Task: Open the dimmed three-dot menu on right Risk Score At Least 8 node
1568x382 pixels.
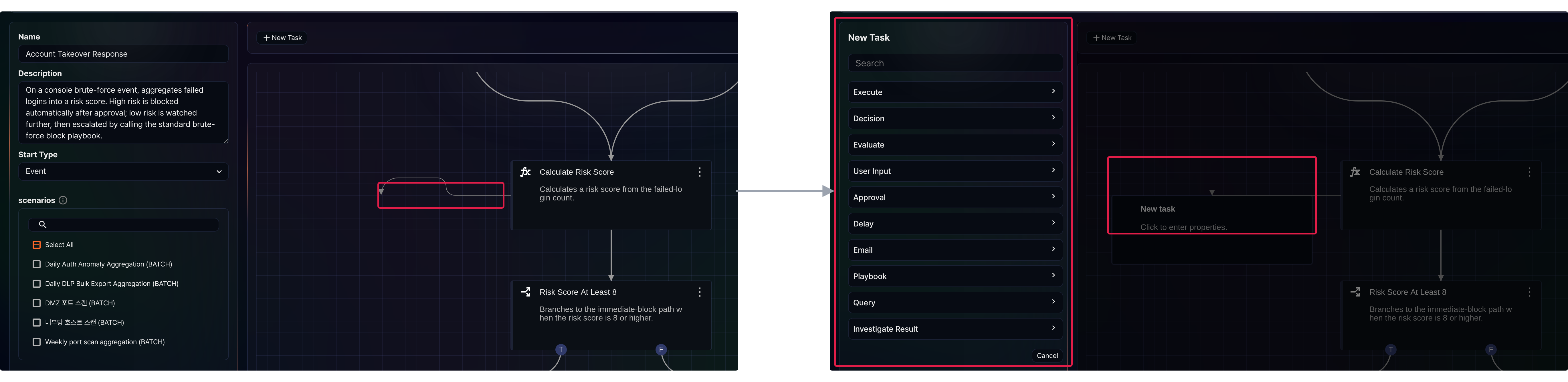Action: pyautogui.click(x=1529, y=292)
